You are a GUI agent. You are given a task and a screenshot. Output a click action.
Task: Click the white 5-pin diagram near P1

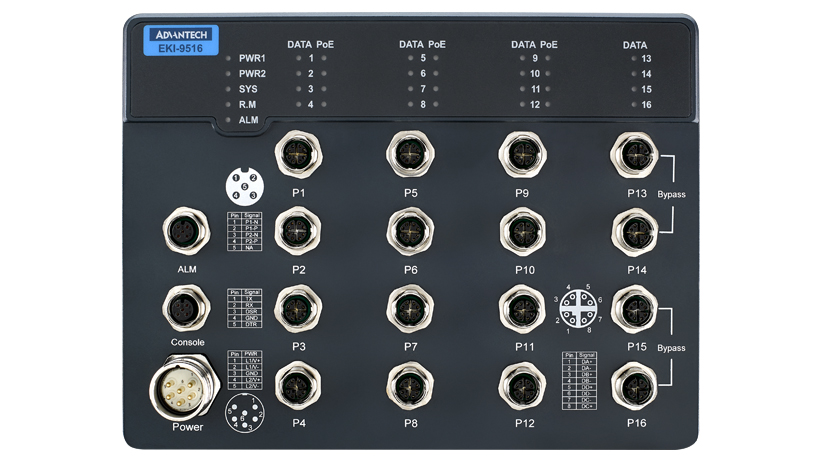tap(245, 187)
